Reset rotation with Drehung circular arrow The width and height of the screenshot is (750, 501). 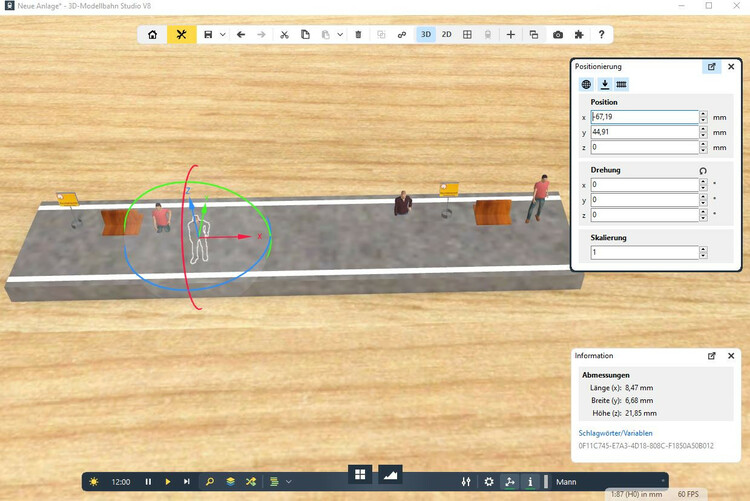(x=703, y=170)
